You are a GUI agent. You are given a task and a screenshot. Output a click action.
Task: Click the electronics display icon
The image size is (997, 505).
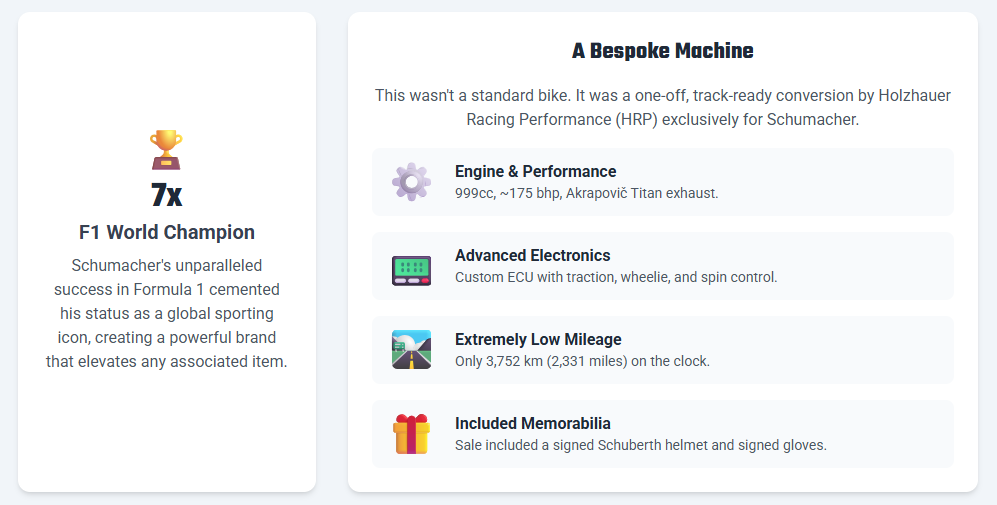[x=411, y=266]
